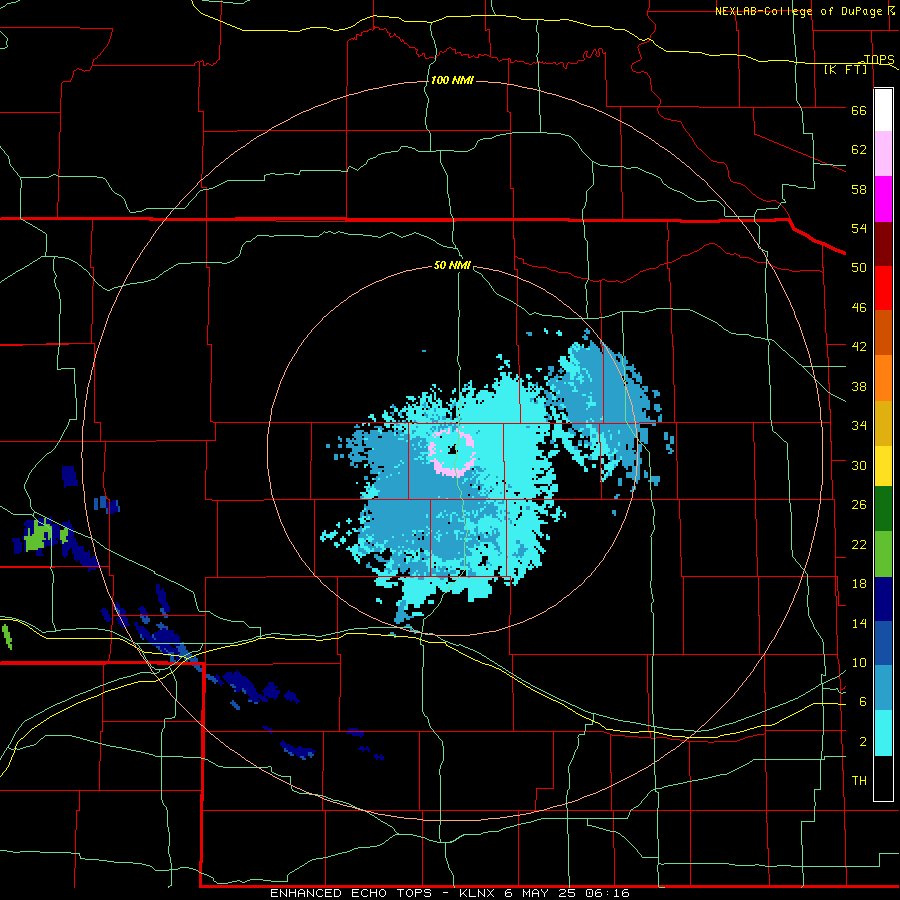This screenshot has height=900, width=900.
Task: Click the 30 legend value
Action: tap(859, 465)
